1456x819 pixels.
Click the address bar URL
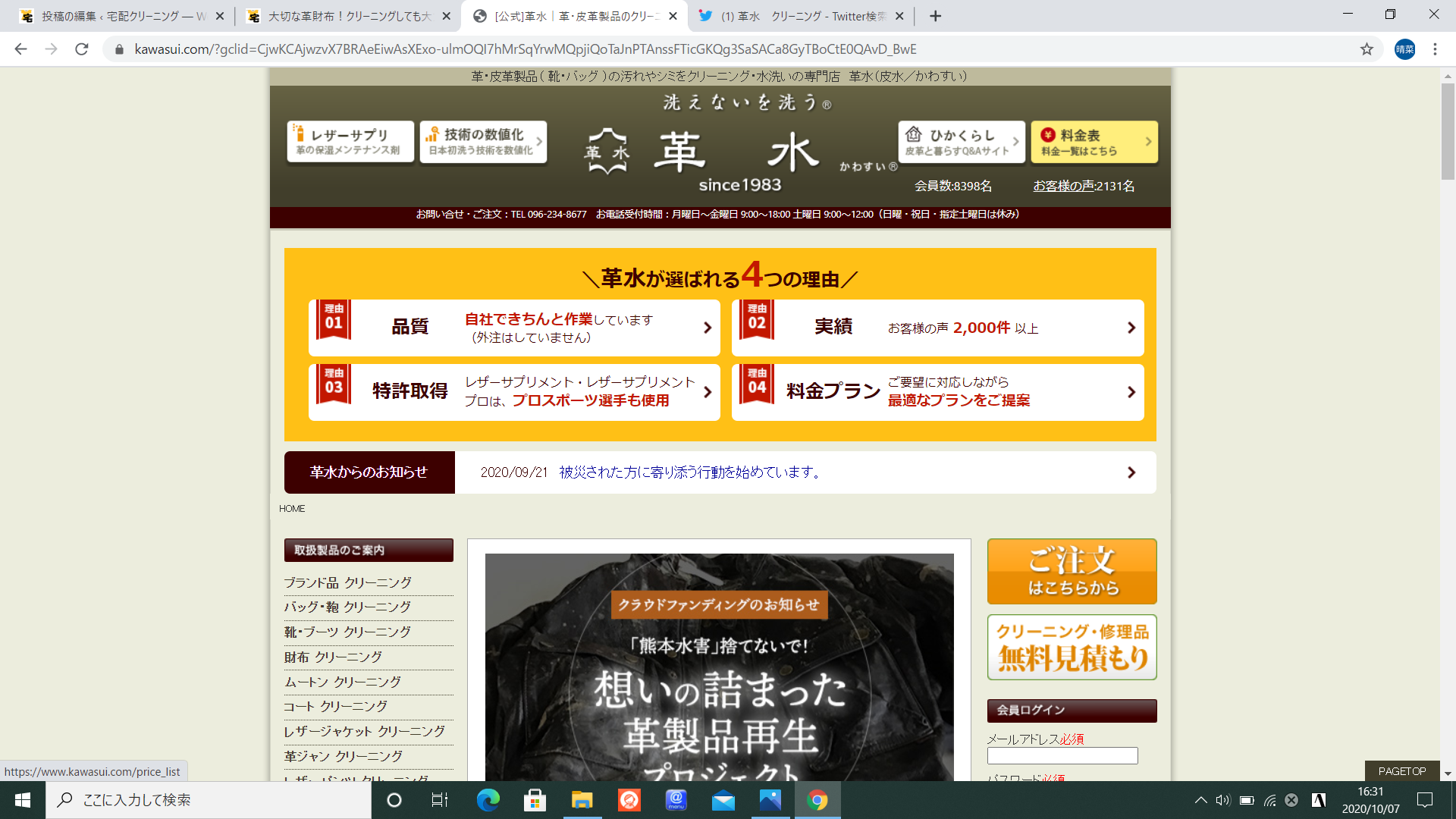click(526, 49)
